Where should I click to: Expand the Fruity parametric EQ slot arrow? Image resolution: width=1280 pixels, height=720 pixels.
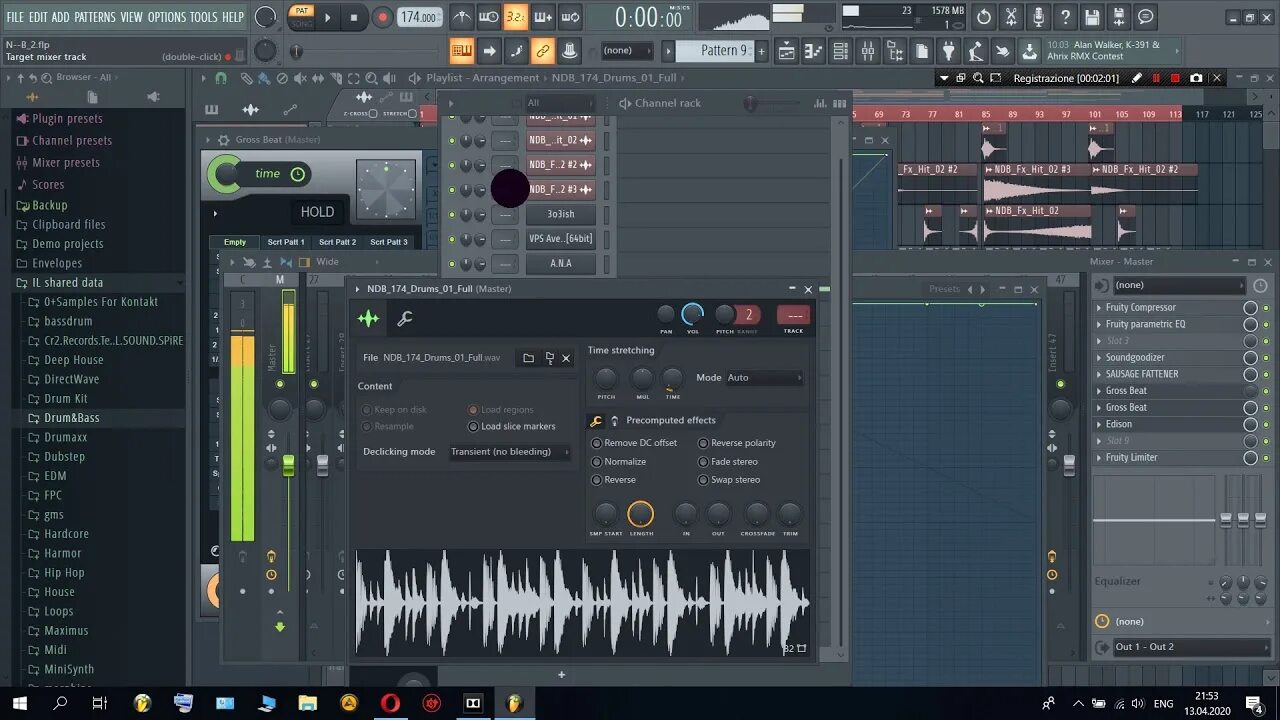click(x=1099, y=324)
